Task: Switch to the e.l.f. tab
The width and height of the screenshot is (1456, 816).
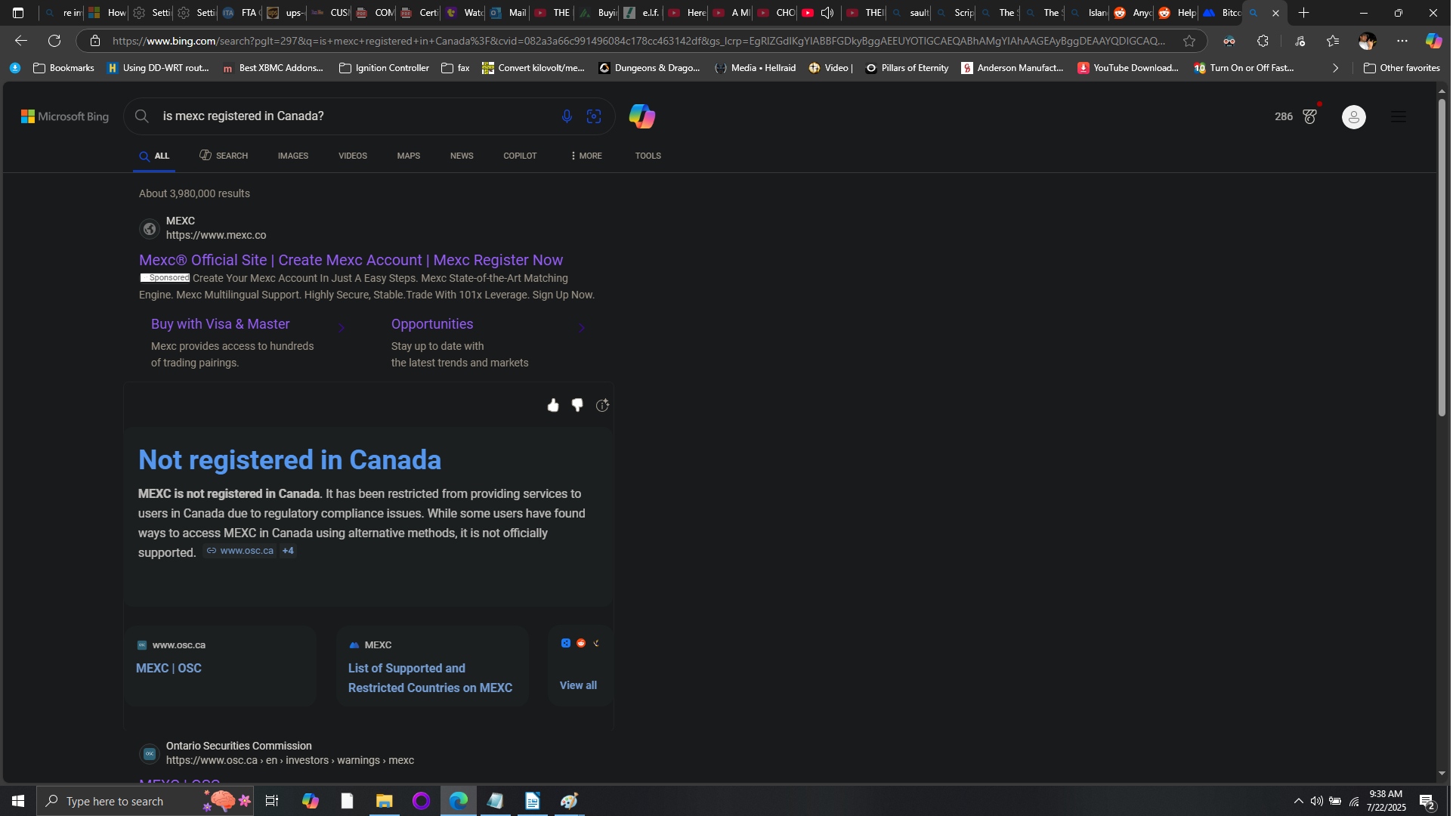Action: click(641, 13)
